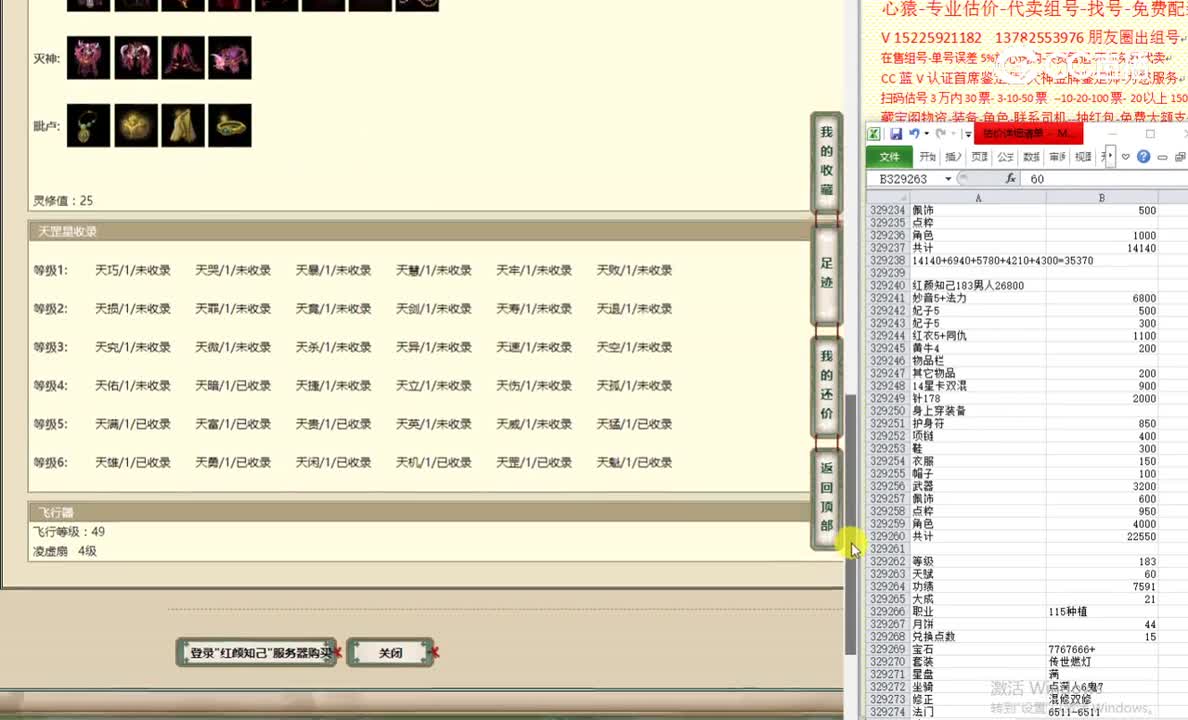Click the Excel application logo icon
Screen dimensions: 1188x720
coord(874,133)
